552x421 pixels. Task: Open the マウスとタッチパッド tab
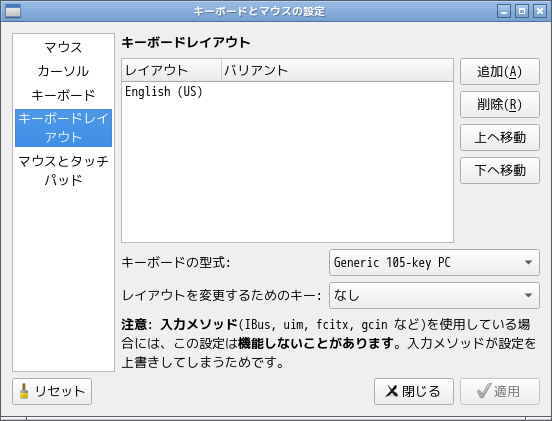[x=63, y=171]
